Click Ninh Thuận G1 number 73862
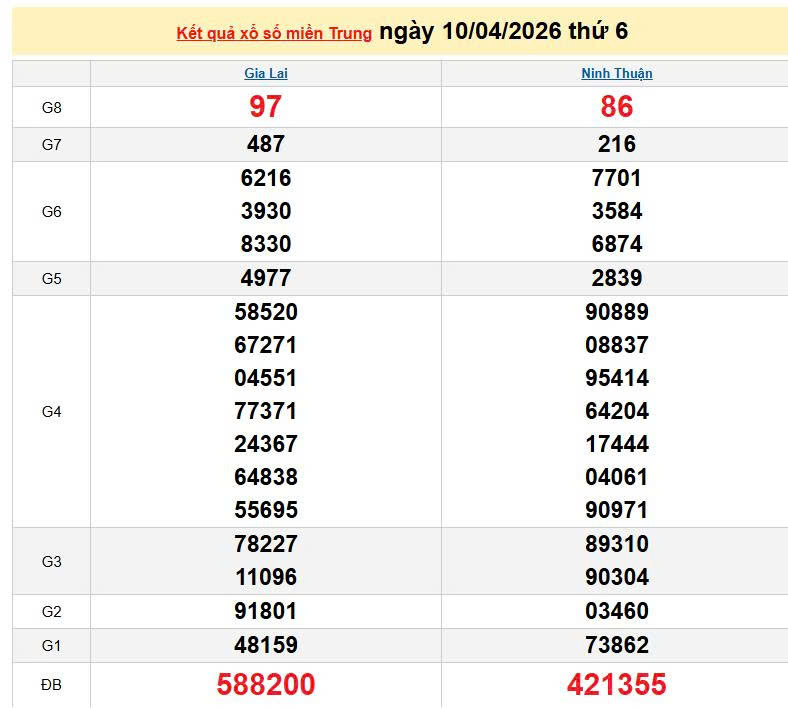This screenshot has height=708, width=788. pyautogui.click(x=617, y=645)
